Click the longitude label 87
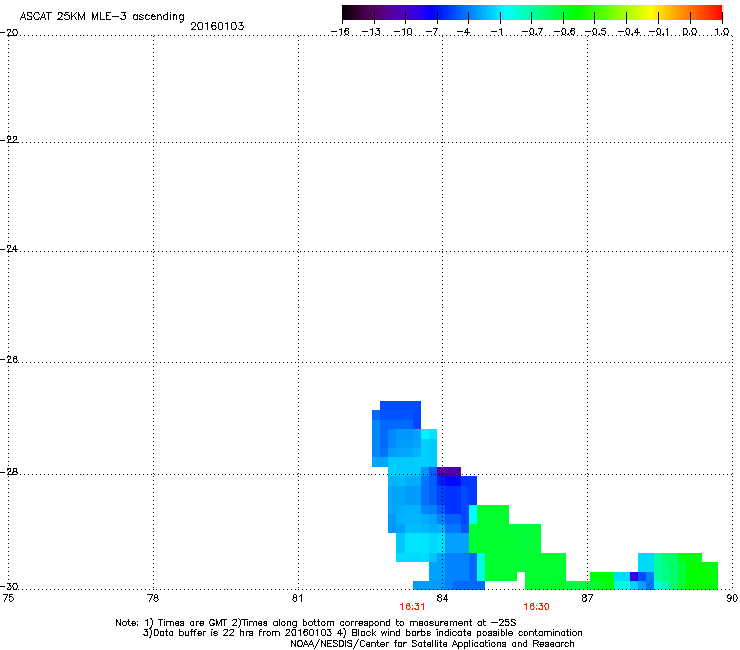The image size is (740, 650). tap(587, 598)
